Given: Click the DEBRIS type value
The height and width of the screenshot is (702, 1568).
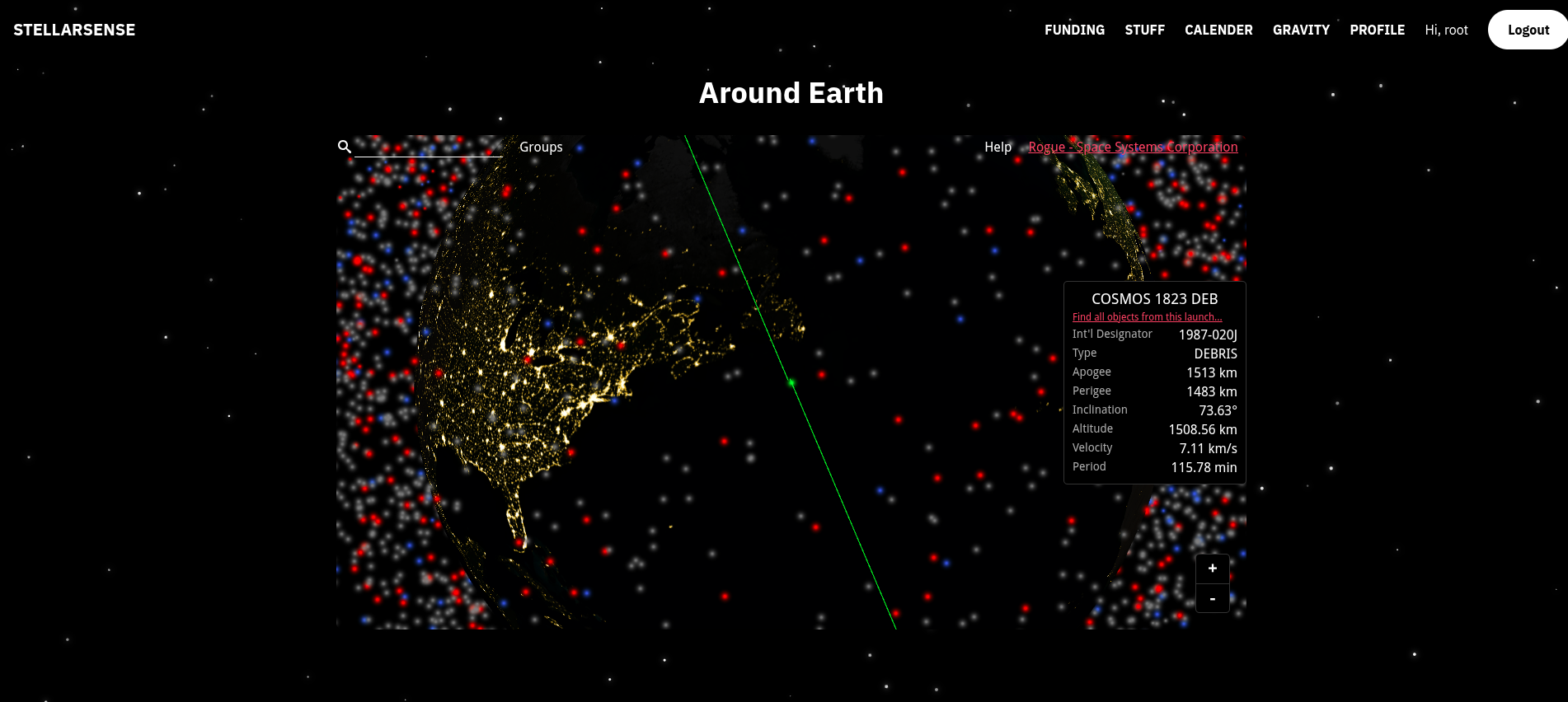Looking at the screenshot, I should (x=1215, y=353).
